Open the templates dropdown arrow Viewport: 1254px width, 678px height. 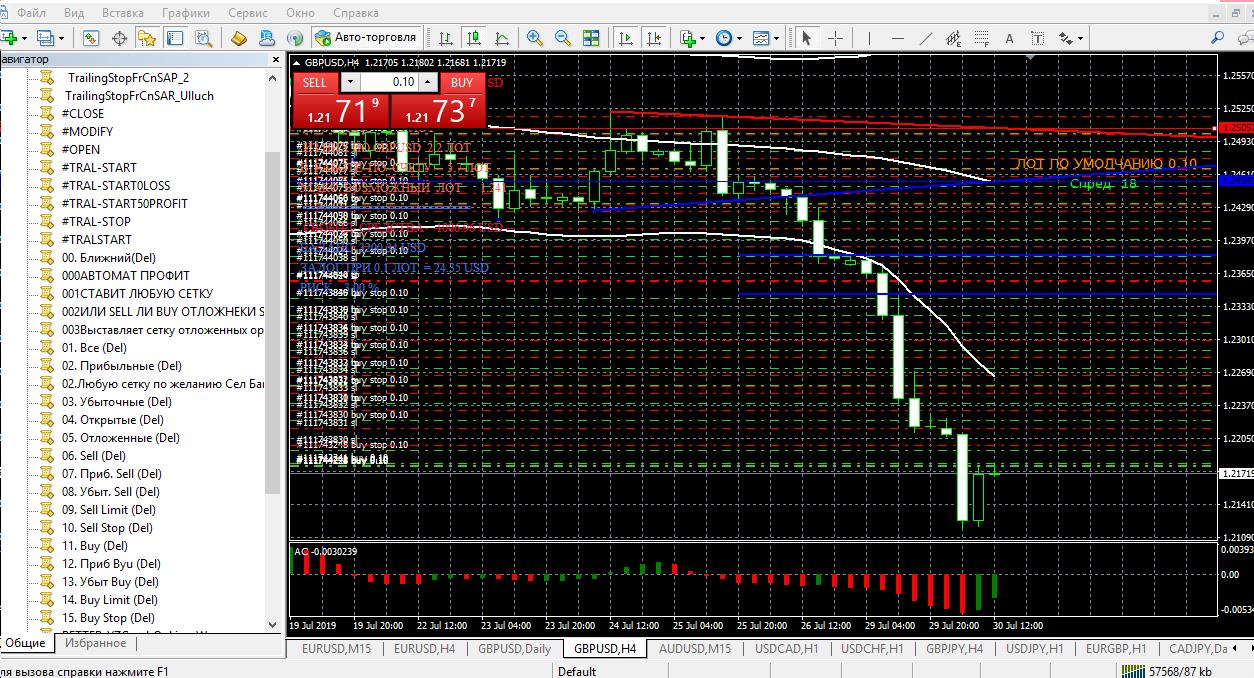point(776,38)
